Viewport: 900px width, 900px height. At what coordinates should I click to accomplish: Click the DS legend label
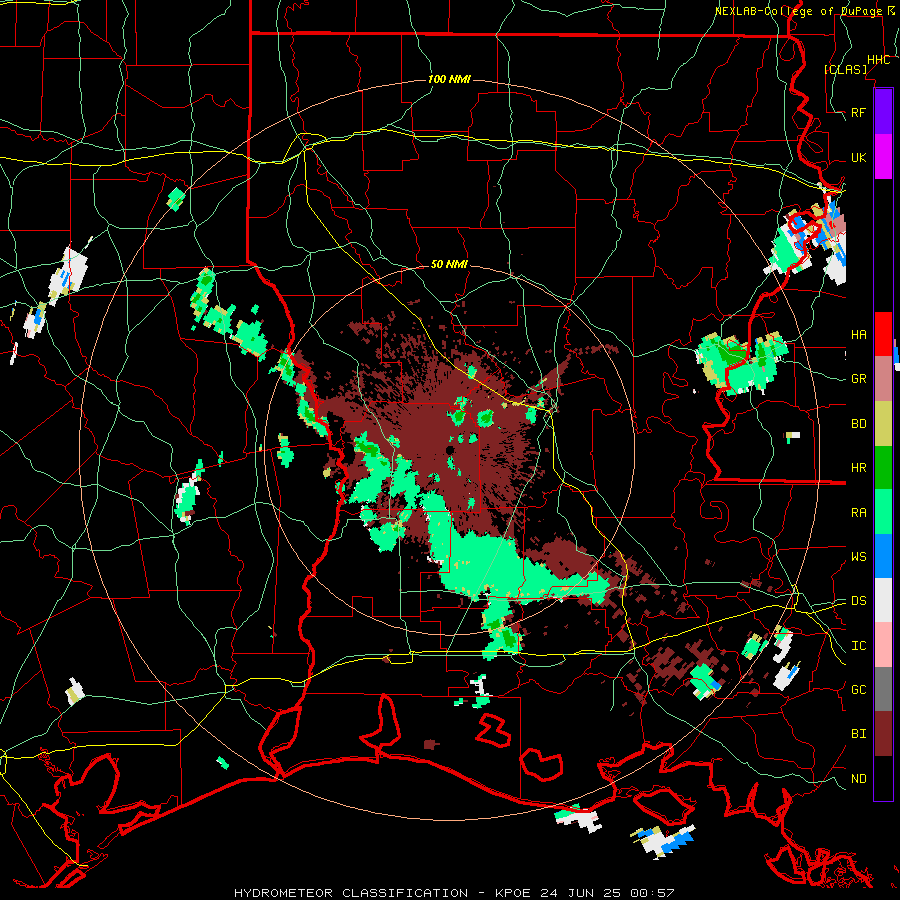click(858, 601)
